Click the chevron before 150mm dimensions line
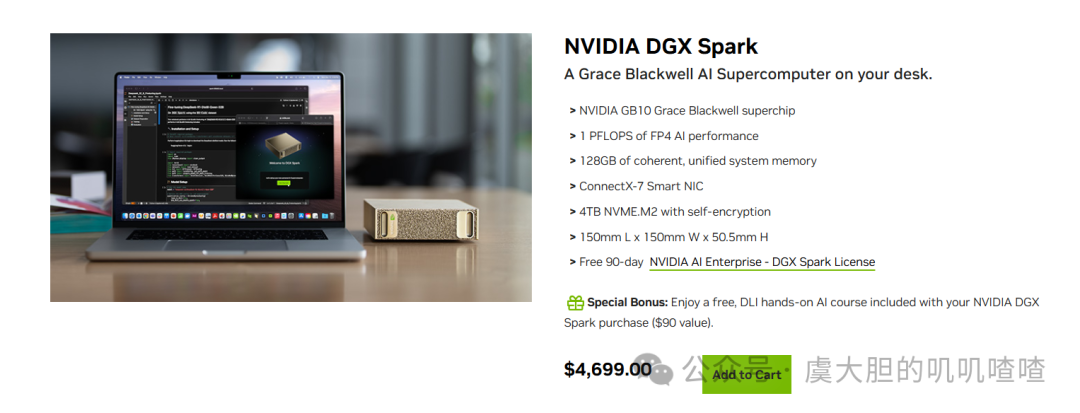Image resolution: width=1080 pixels, height=413 pixels. point(572,237)
